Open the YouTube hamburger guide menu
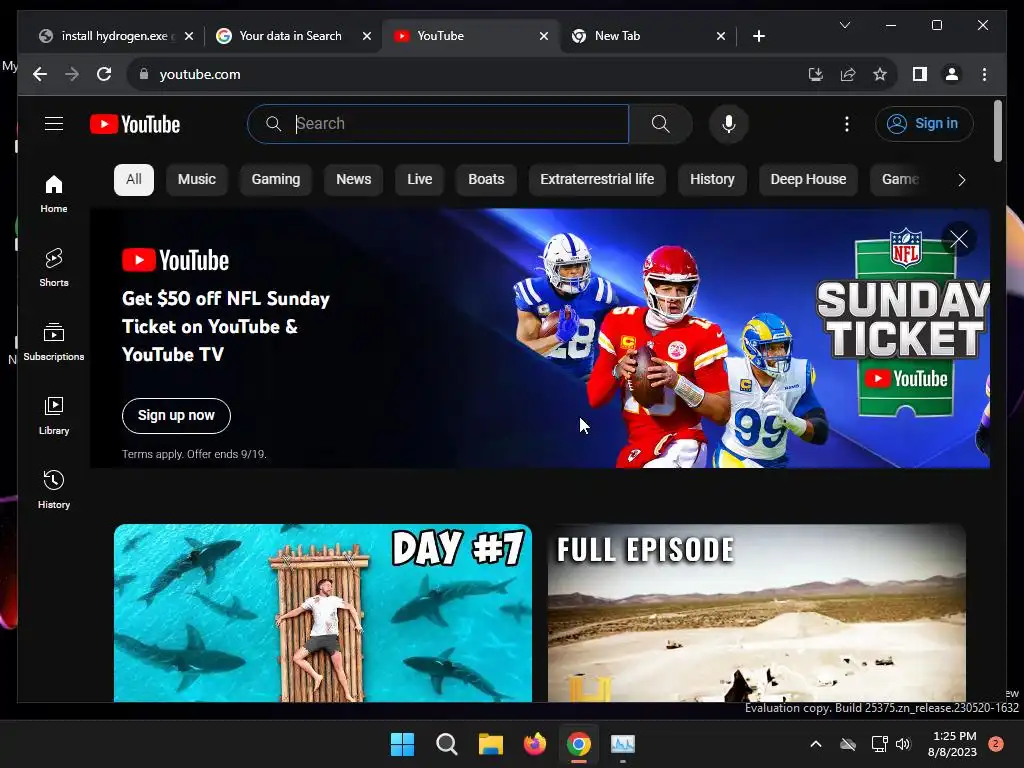Screen dimensions: 1024x768 [54, 123]
